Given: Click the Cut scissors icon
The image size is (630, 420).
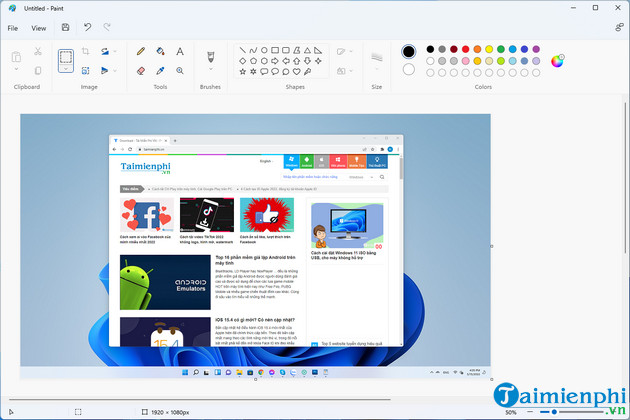Looking at the screenshot, I should [x=38, y=51].
